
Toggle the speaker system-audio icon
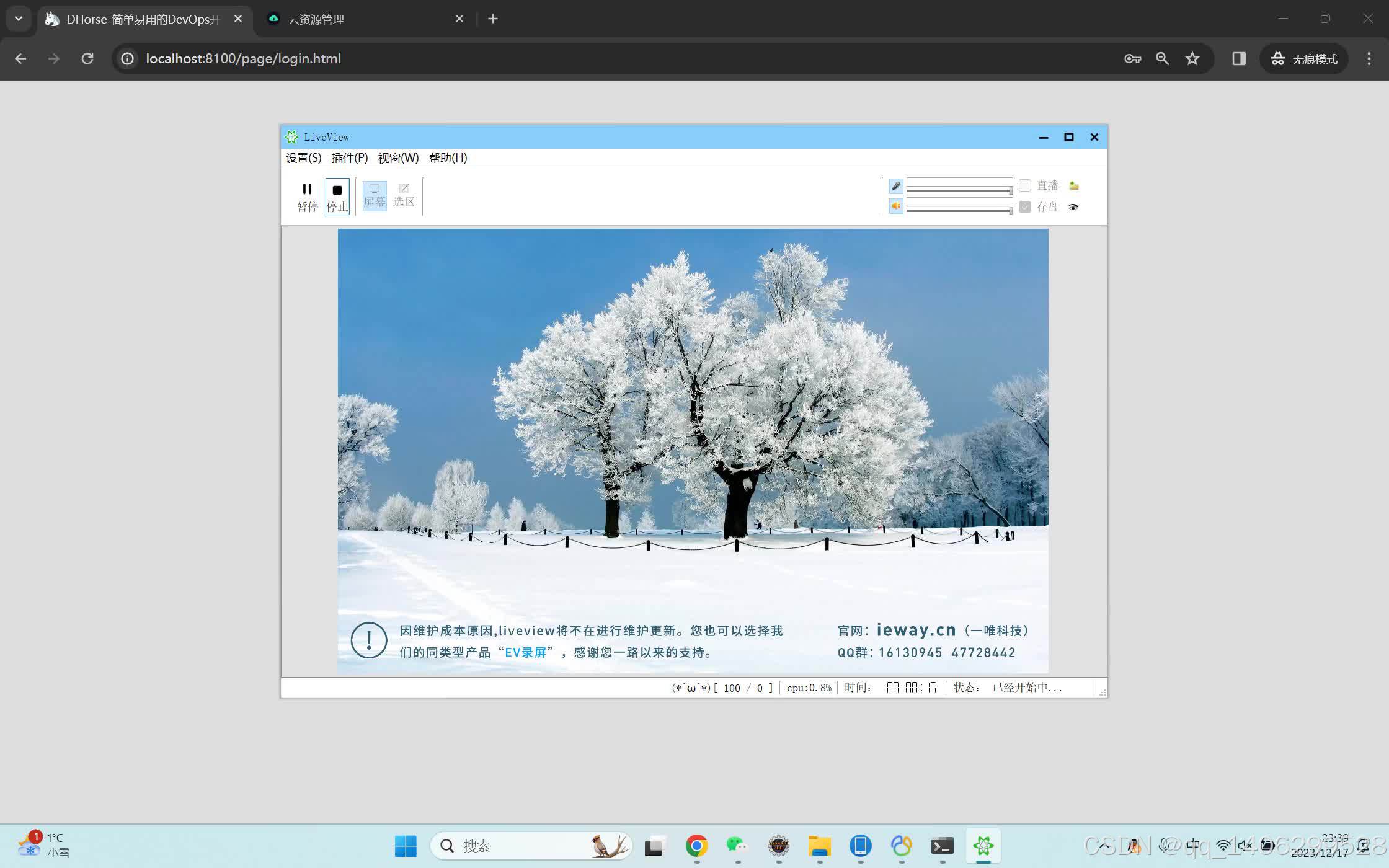(895, 206)
